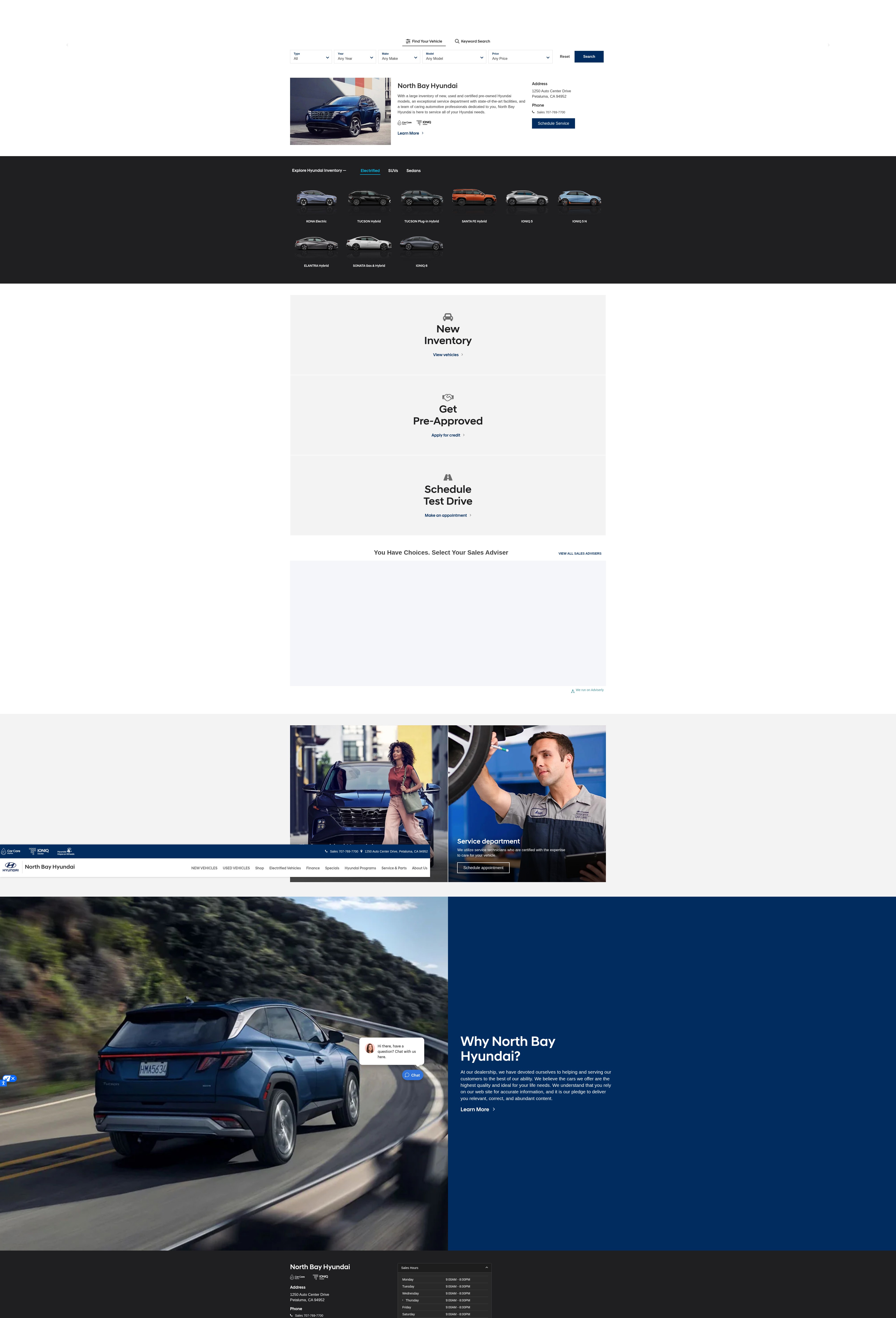
Task: Select the Electrified inventory tab
Action: [x=370, y=171]
